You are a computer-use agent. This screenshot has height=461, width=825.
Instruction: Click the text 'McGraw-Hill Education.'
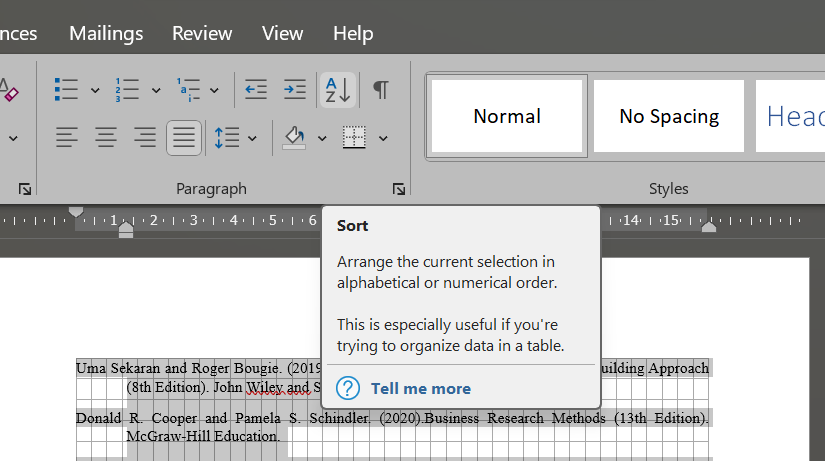[x=203, y=436]
